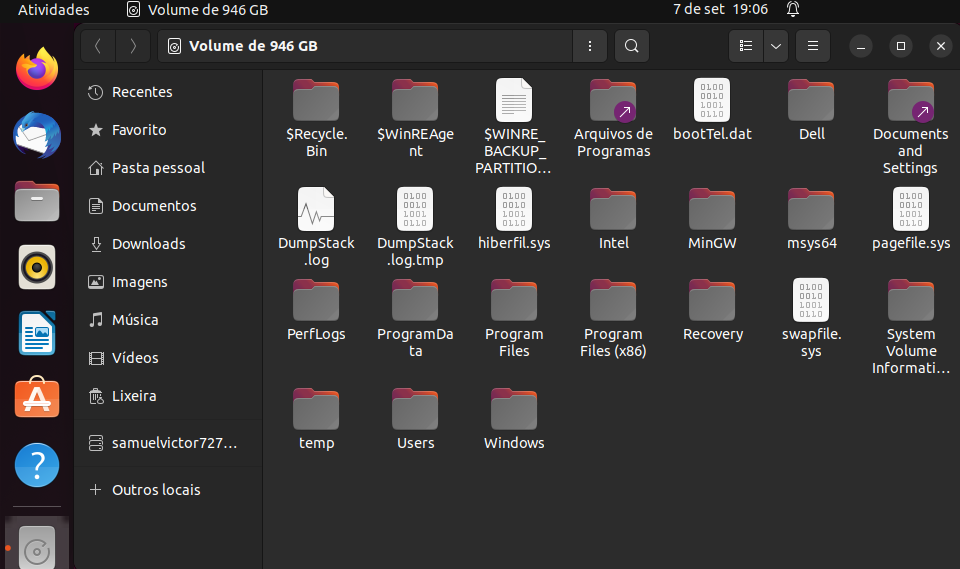Open Favorito in the sidebar
This screenshot has width=960, height=569.
click(168, 130)
